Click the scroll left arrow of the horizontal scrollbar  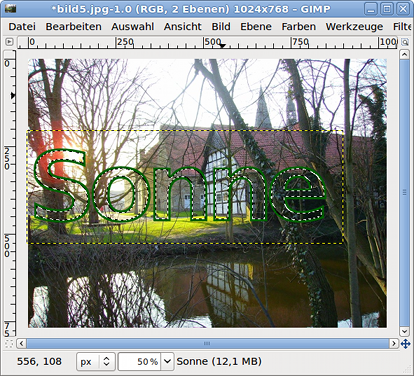(x=22, y=343)
